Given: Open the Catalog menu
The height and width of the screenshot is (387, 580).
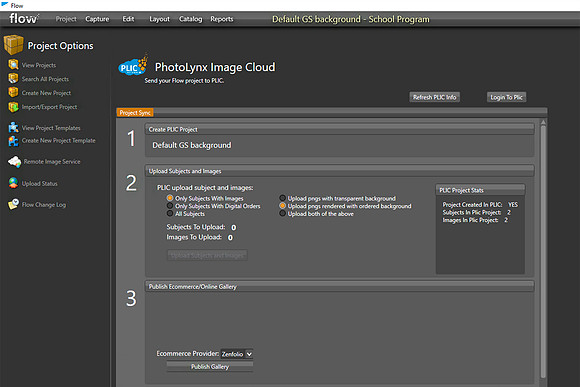Looking at the screenshot, I should (x=190, y=19).
